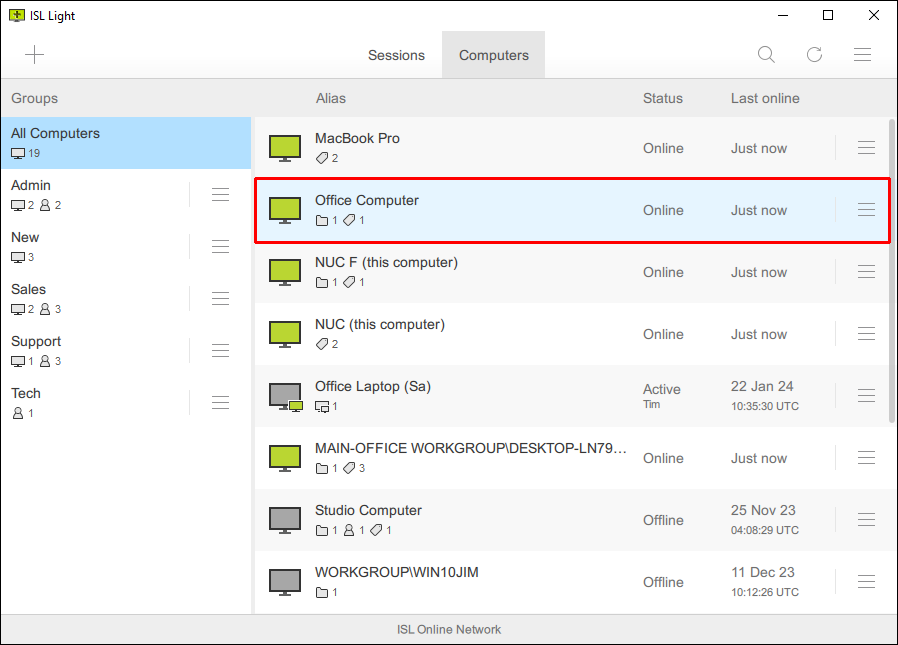
Task: Open the Office Computer row menu
Action: pos(866,210)
